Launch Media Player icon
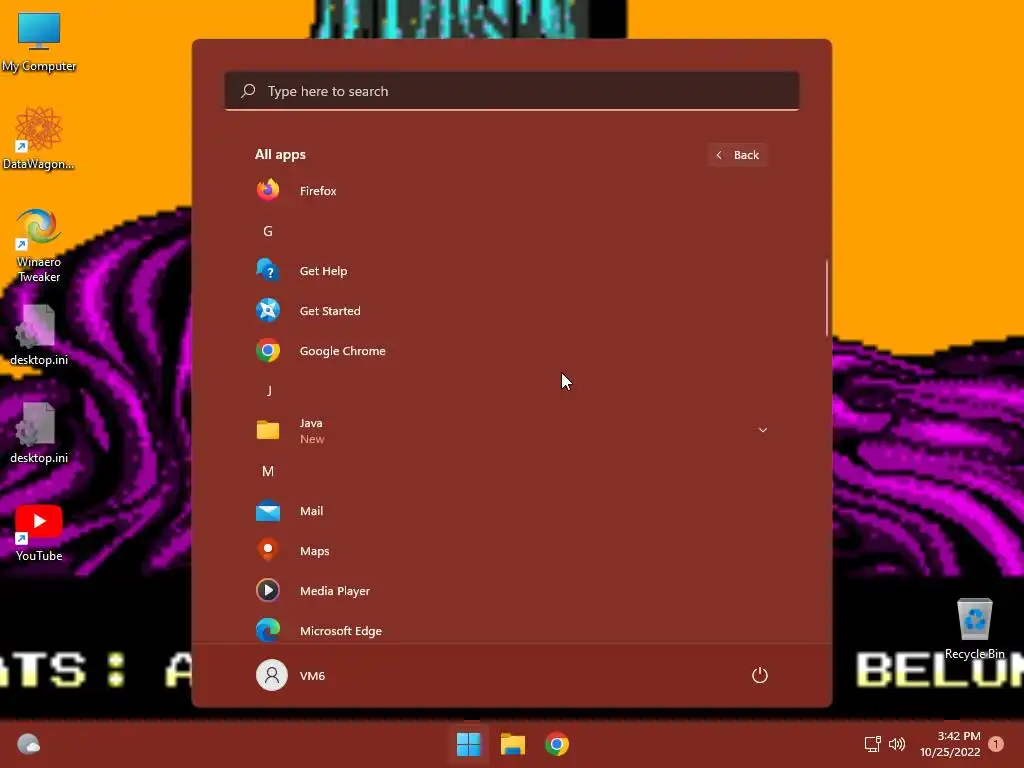The height and width of the screenshot is (768, 1024). pyautogui.click(x=268, y=590)
